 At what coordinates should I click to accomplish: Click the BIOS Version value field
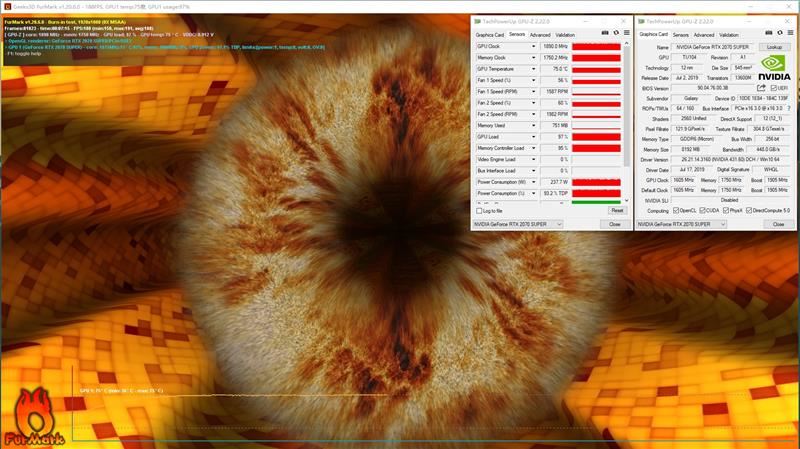(x=713, y=88)
